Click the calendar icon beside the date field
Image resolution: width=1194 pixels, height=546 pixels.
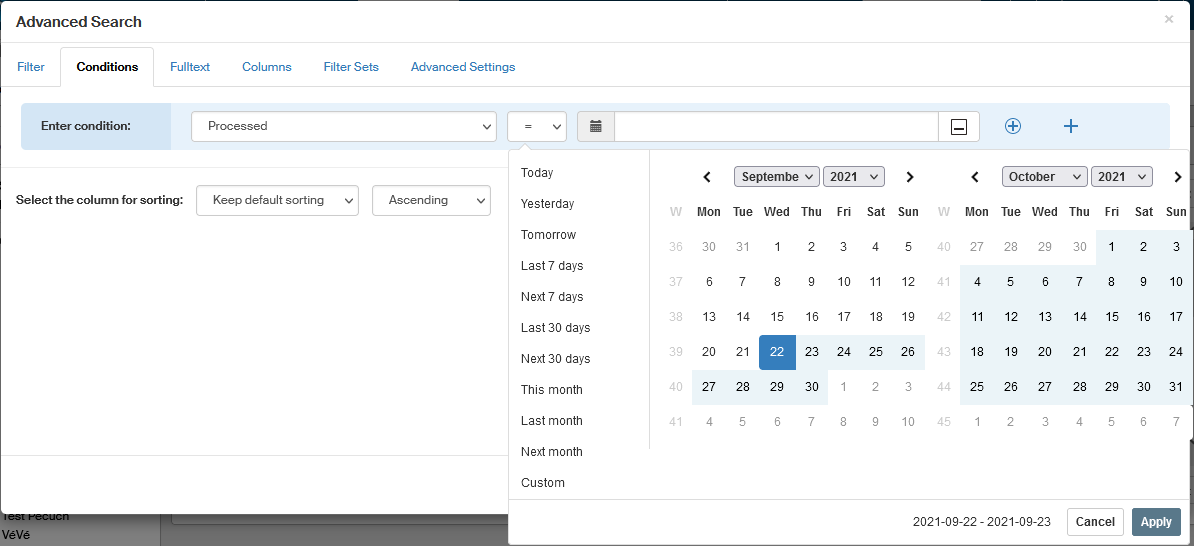(x=596, y=127)
